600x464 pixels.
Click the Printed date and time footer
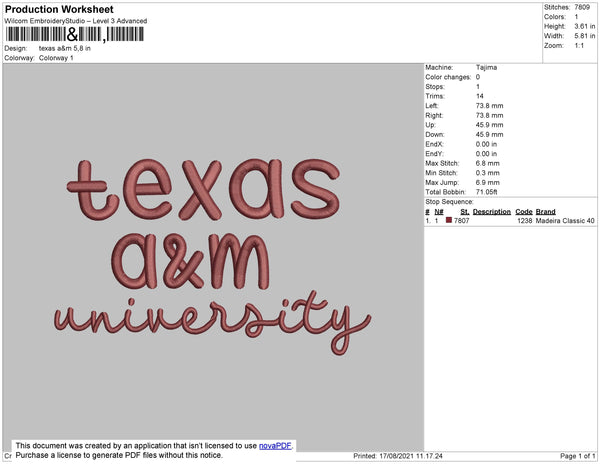tap(398, 456)
